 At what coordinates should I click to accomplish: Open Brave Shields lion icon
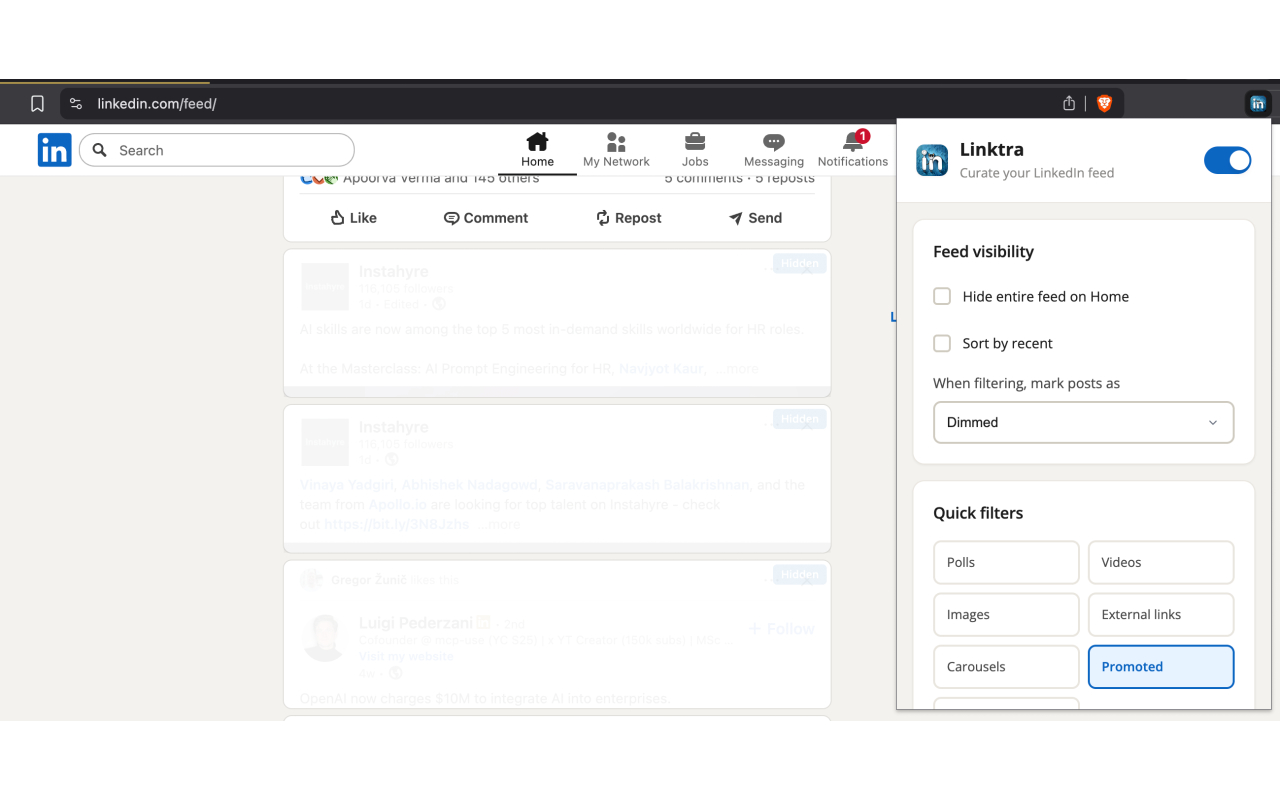(1105, 103)
